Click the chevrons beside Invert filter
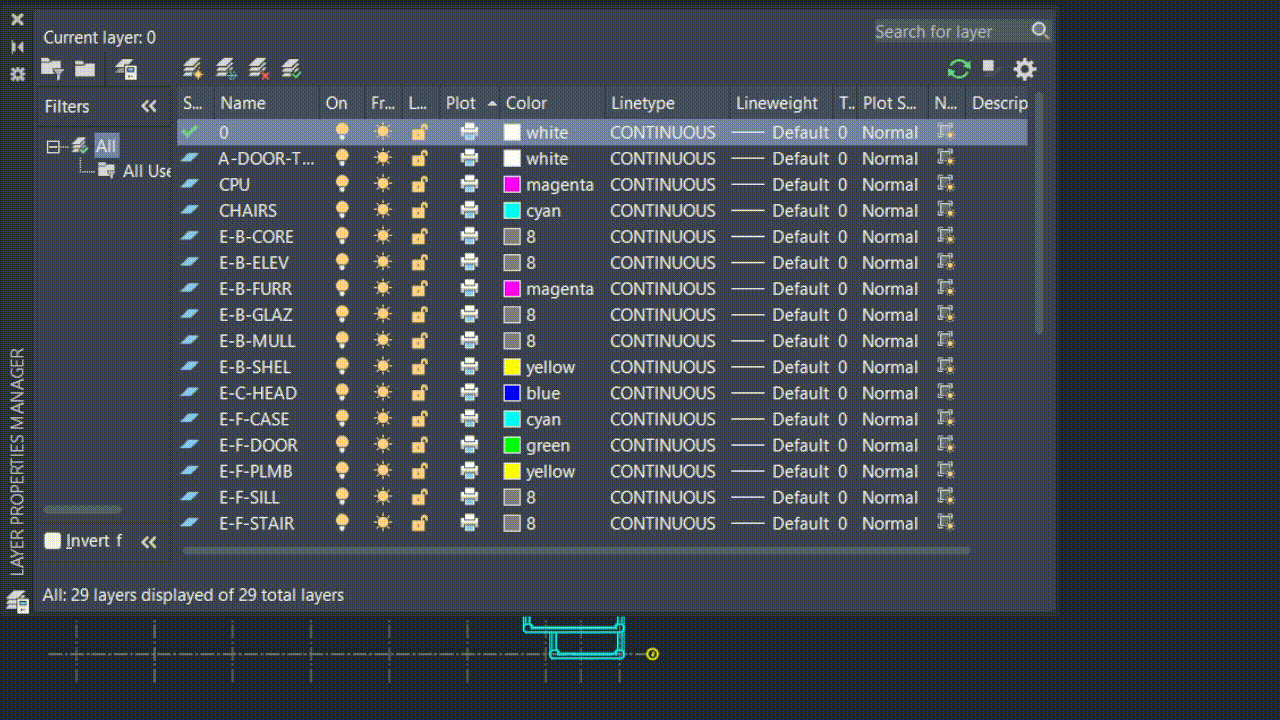The image size is (1280, 720). click(149, 542)
